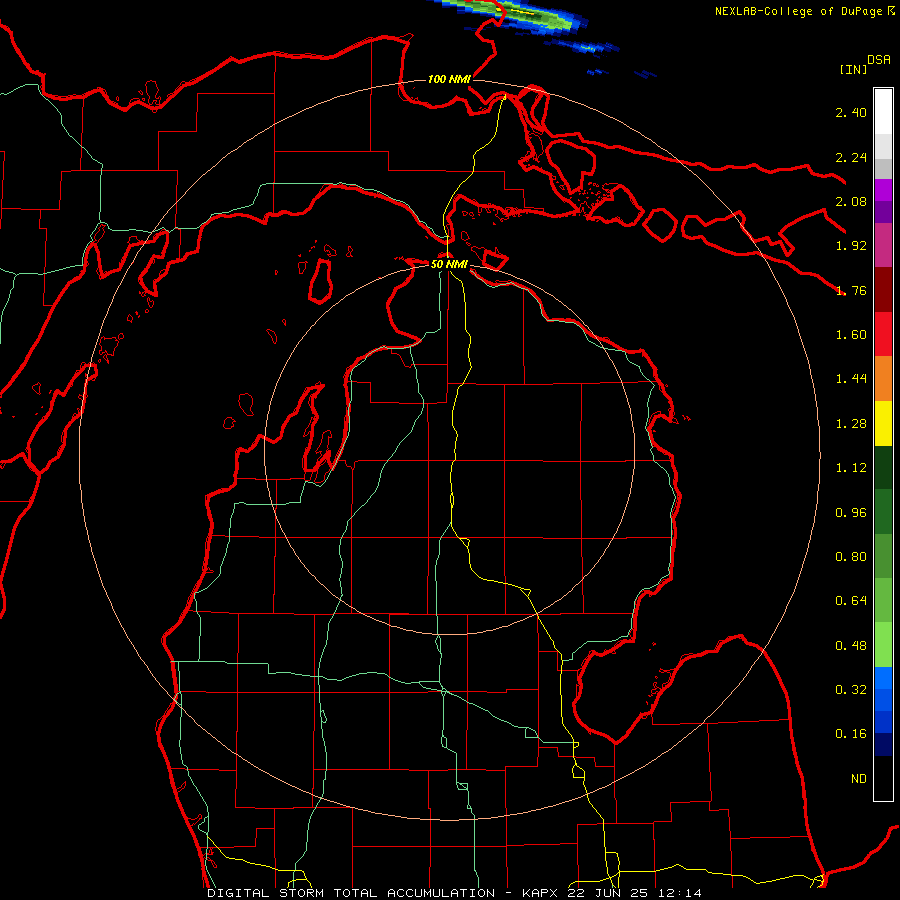Pick the black ND swatch in the legend
The image size is (900, 900).
click(x=883, y=778)
